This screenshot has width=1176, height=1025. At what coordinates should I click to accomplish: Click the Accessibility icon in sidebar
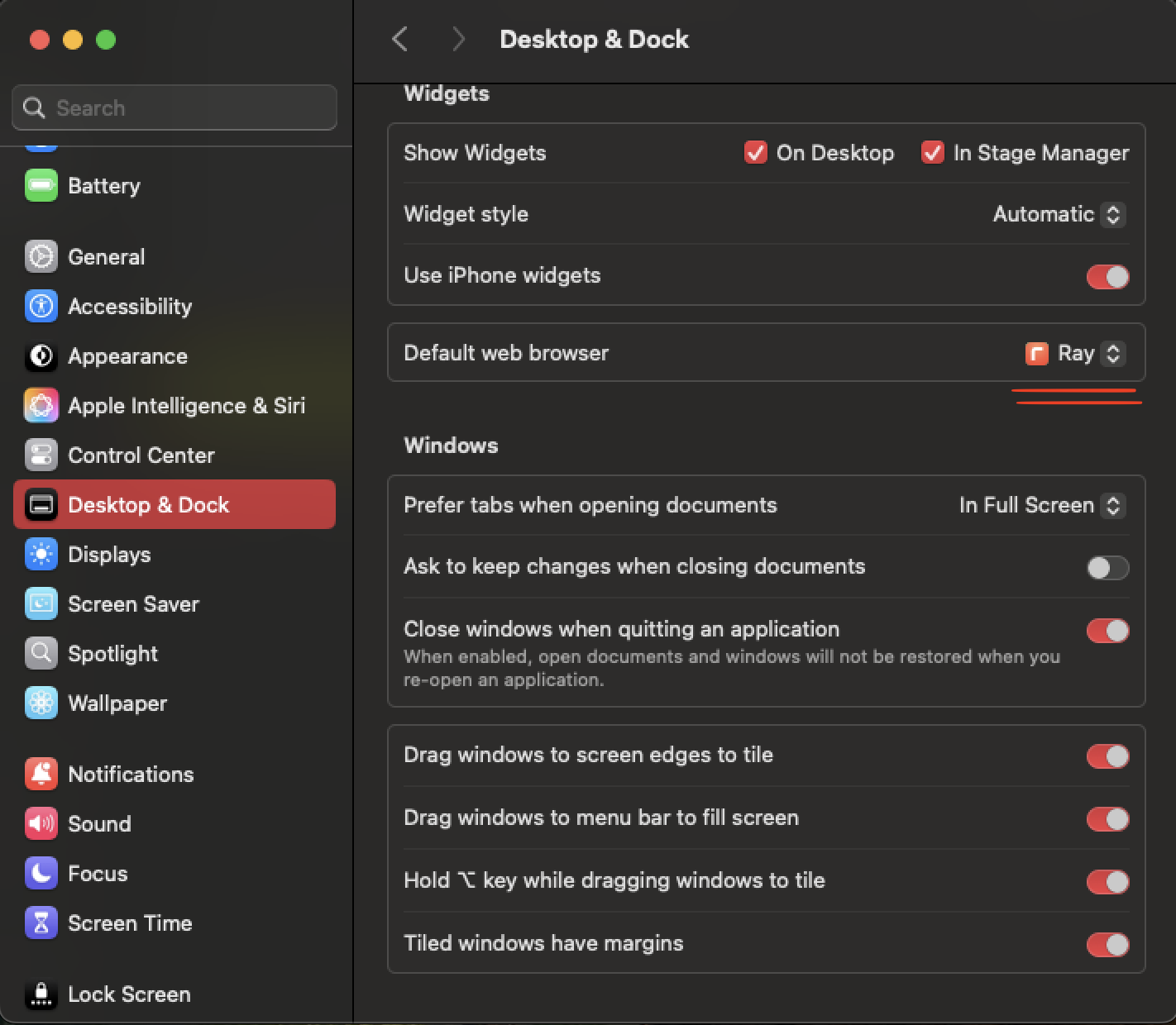[41, 307]
